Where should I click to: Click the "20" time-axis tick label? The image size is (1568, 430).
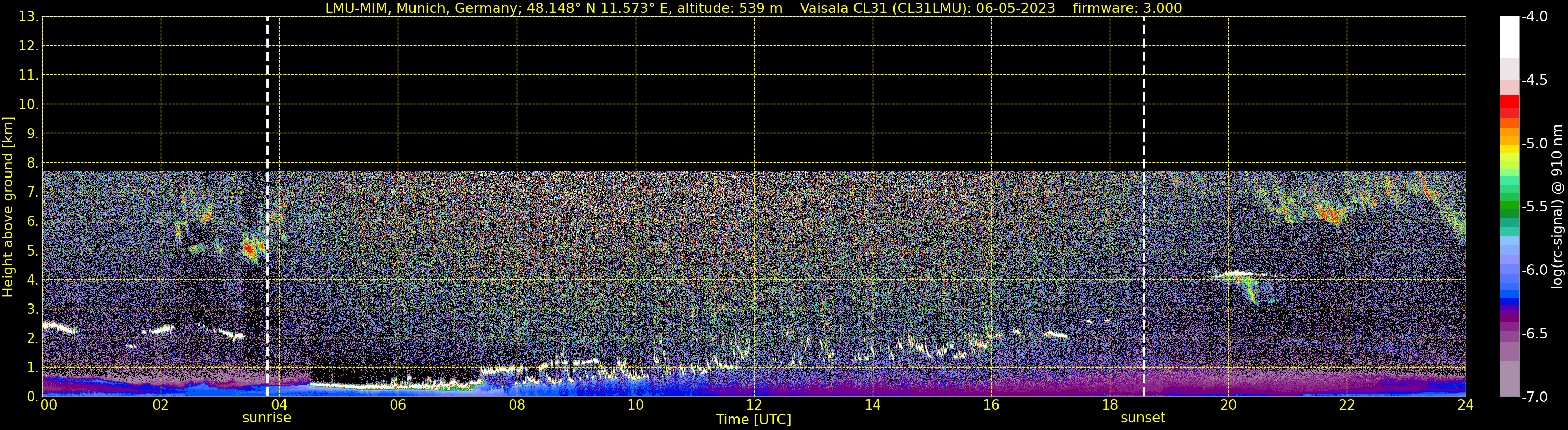pyautogui.click(x=1228, y=404)
